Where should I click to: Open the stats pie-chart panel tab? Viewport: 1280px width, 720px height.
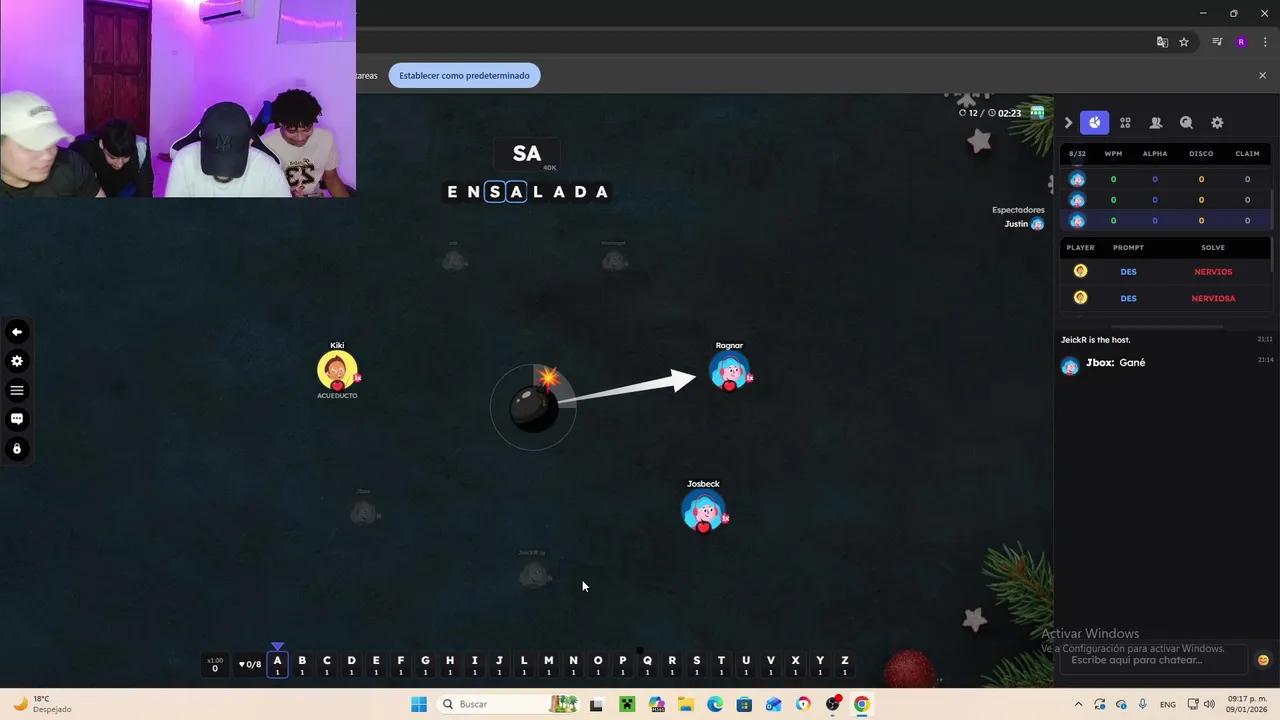[x=1094, y=122]
